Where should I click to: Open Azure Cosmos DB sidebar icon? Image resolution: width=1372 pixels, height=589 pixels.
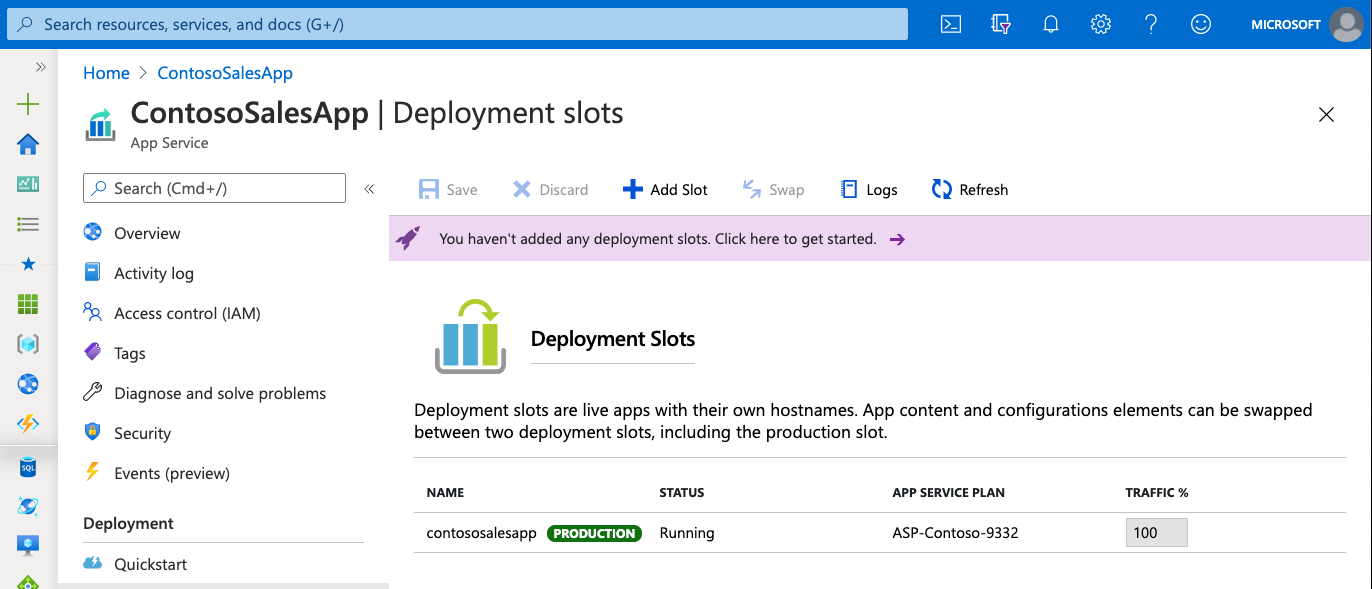click(28, 506)
